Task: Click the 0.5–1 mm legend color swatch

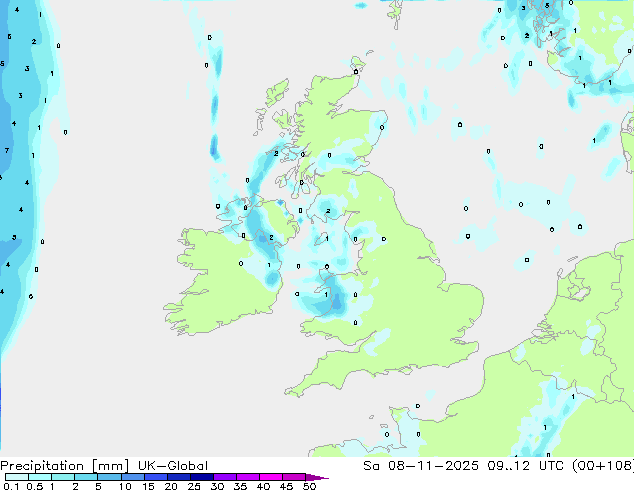Action: 40,477
